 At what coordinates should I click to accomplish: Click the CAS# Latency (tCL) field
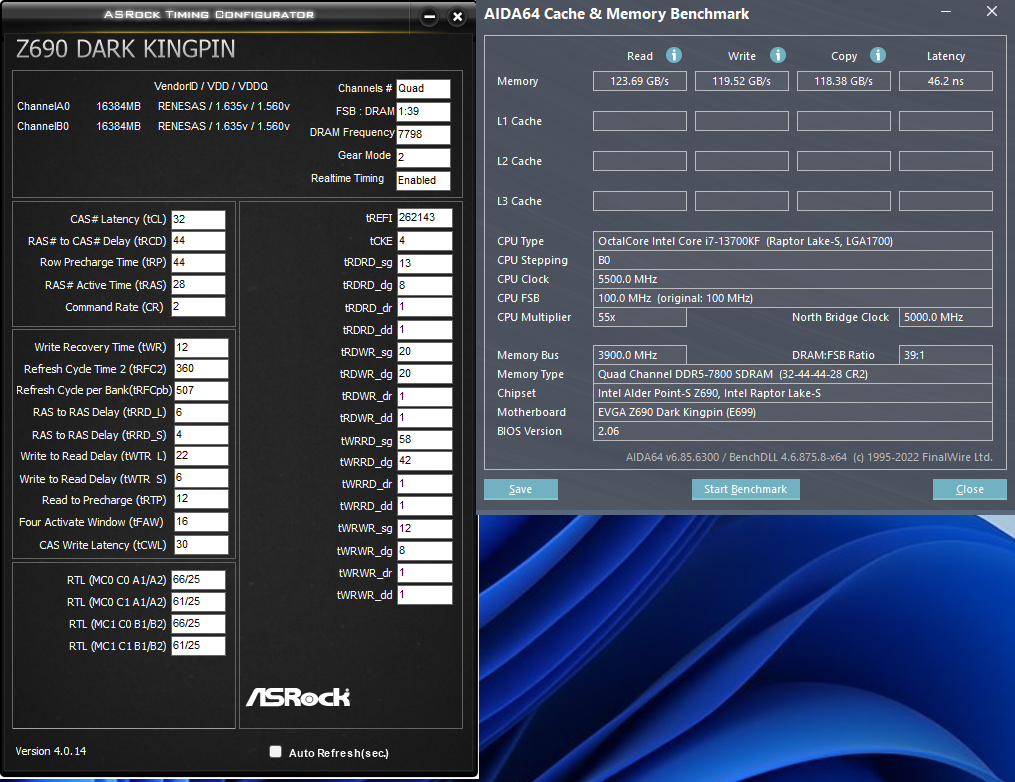coord(198,219)
